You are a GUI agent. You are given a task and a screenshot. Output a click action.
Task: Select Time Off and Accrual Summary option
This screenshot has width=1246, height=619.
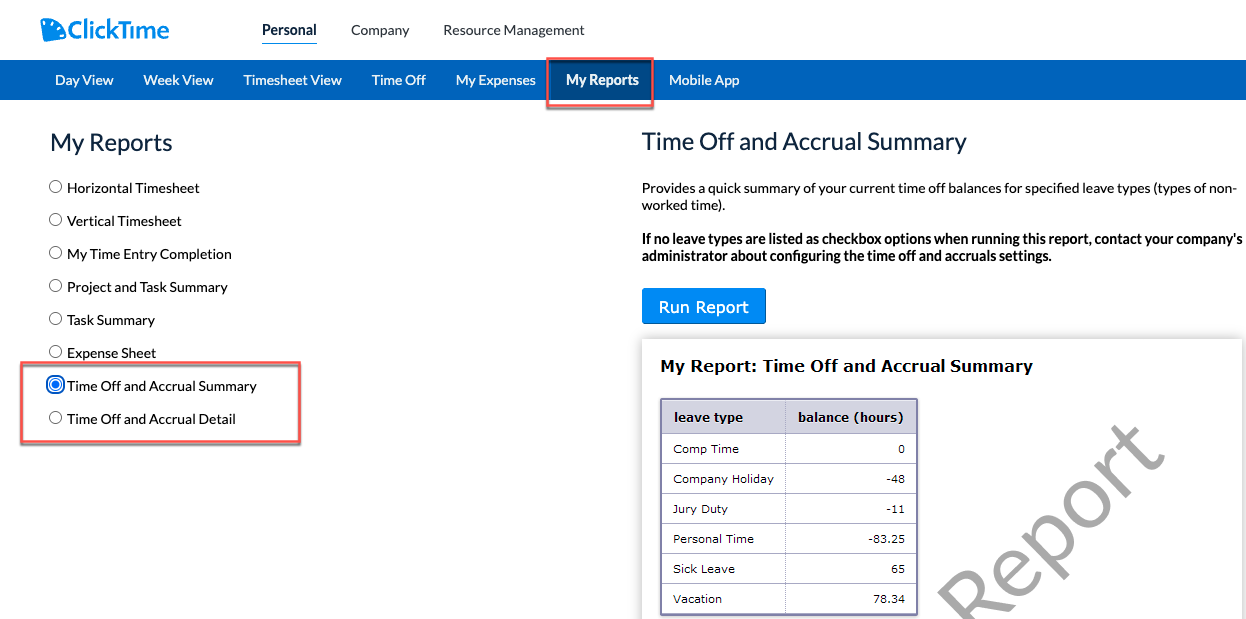56,385
